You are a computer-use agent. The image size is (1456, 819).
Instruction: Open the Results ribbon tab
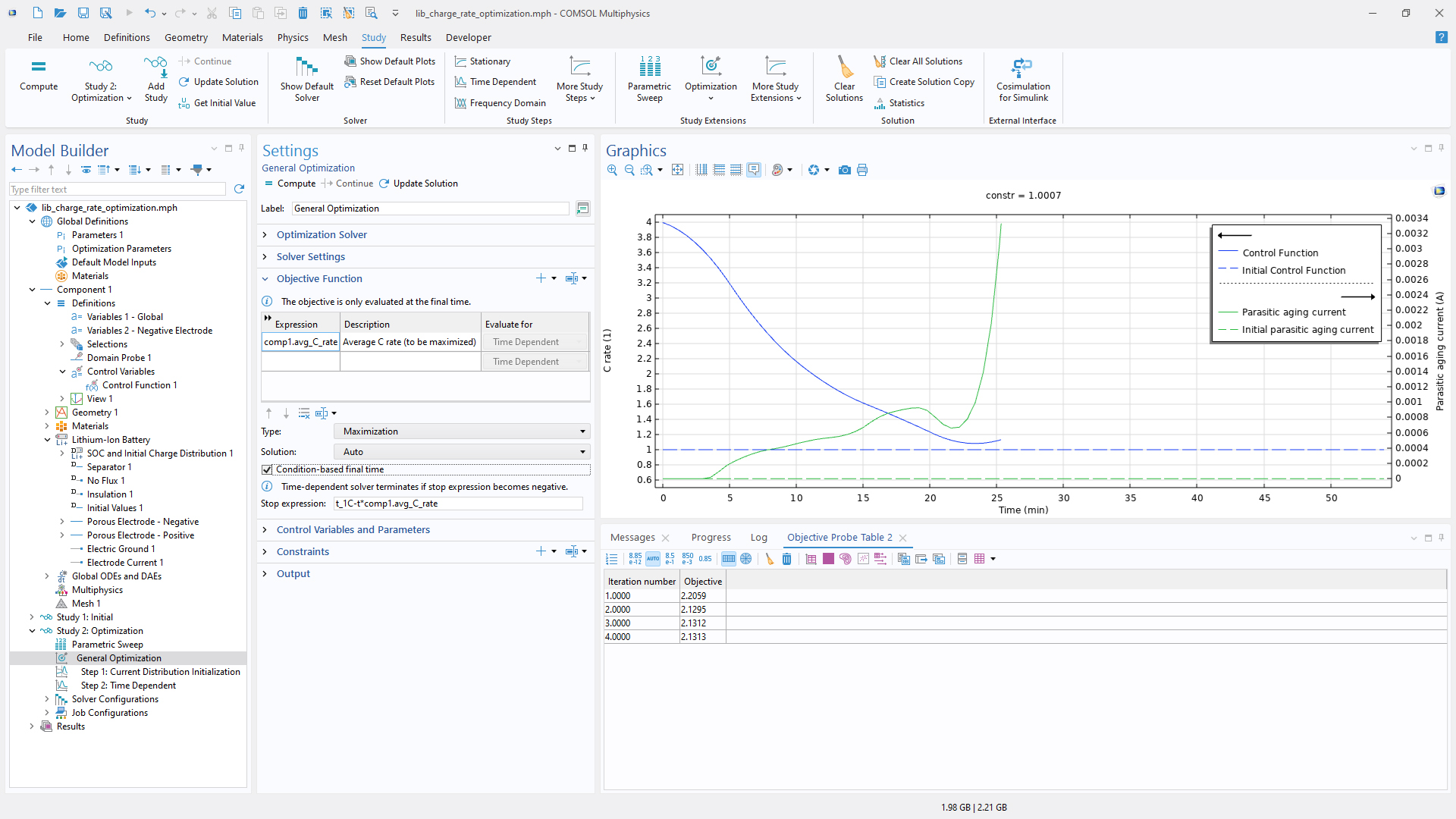click(x=415, y=37)
